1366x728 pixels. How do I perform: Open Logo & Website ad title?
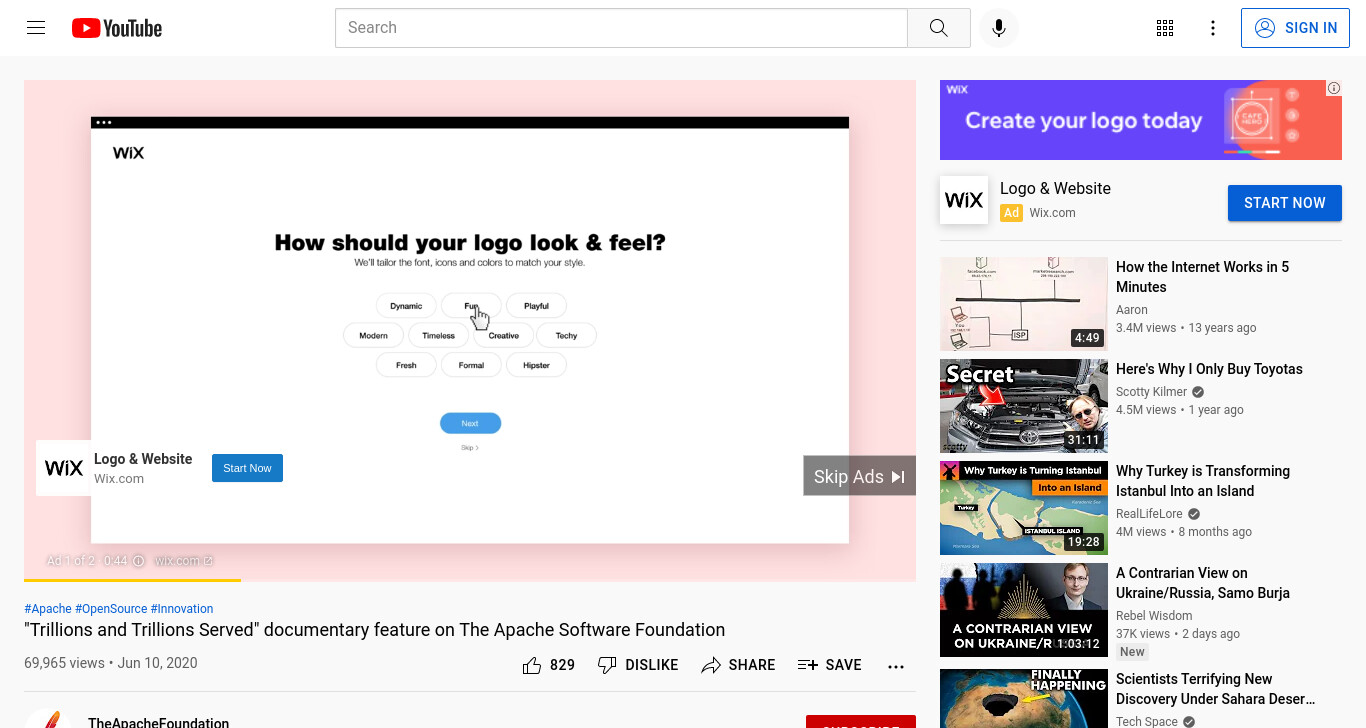pos(1055,188)
